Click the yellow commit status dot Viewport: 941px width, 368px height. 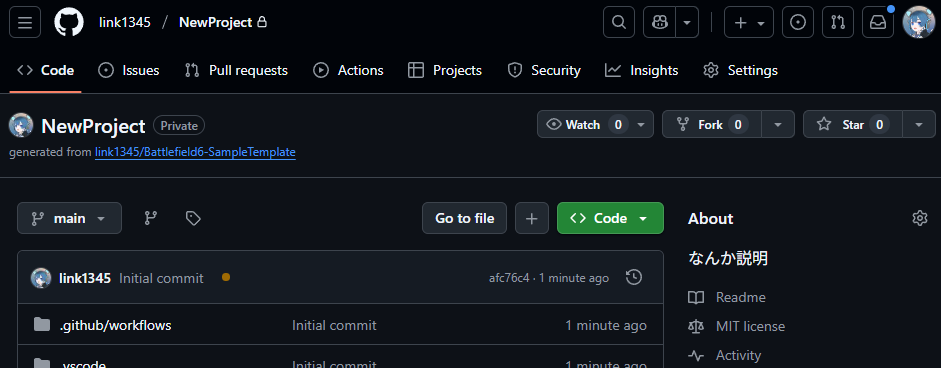[226, 277]
